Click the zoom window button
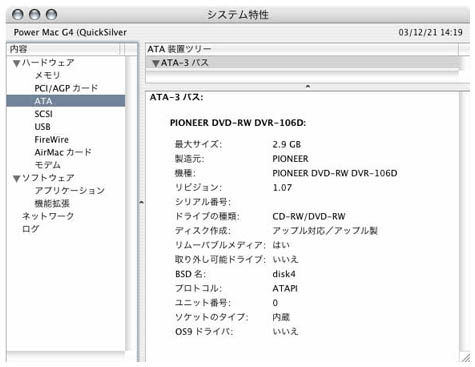Viewport: 475px width, 367px height. [x=51, y=15]
